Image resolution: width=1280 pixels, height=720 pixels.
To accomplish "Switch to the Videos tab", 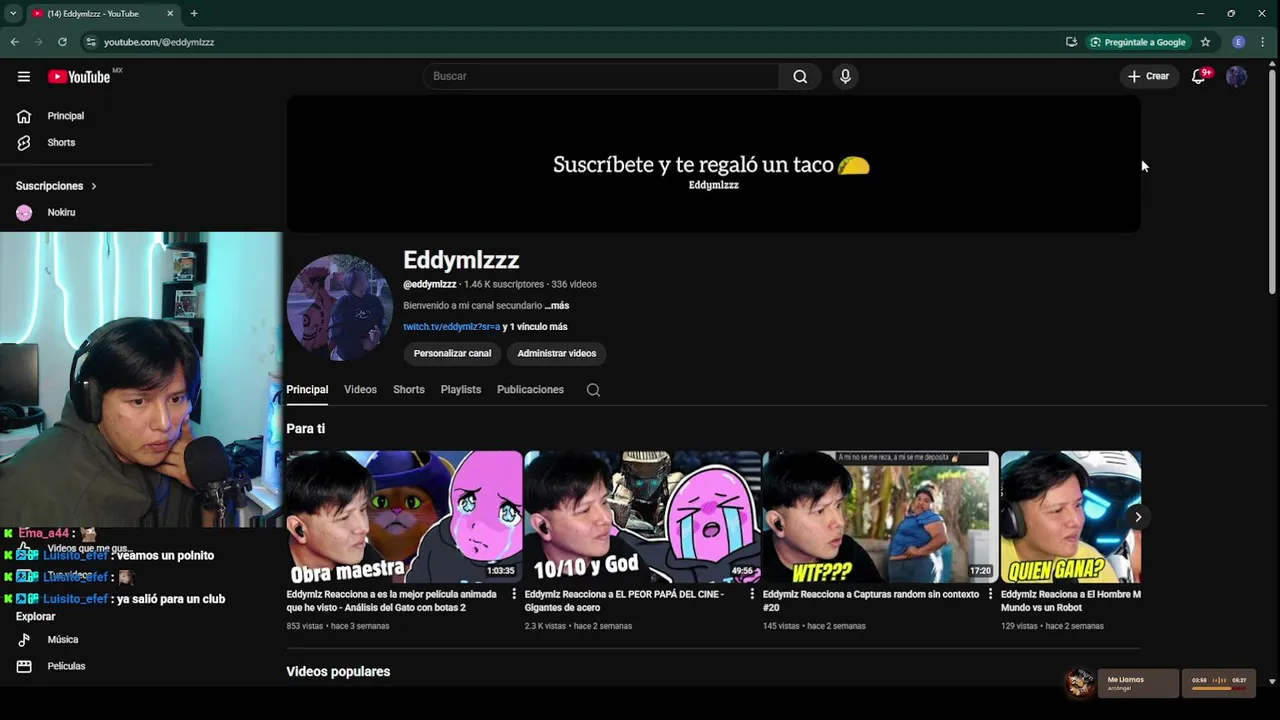I will [x=360, y=390].
